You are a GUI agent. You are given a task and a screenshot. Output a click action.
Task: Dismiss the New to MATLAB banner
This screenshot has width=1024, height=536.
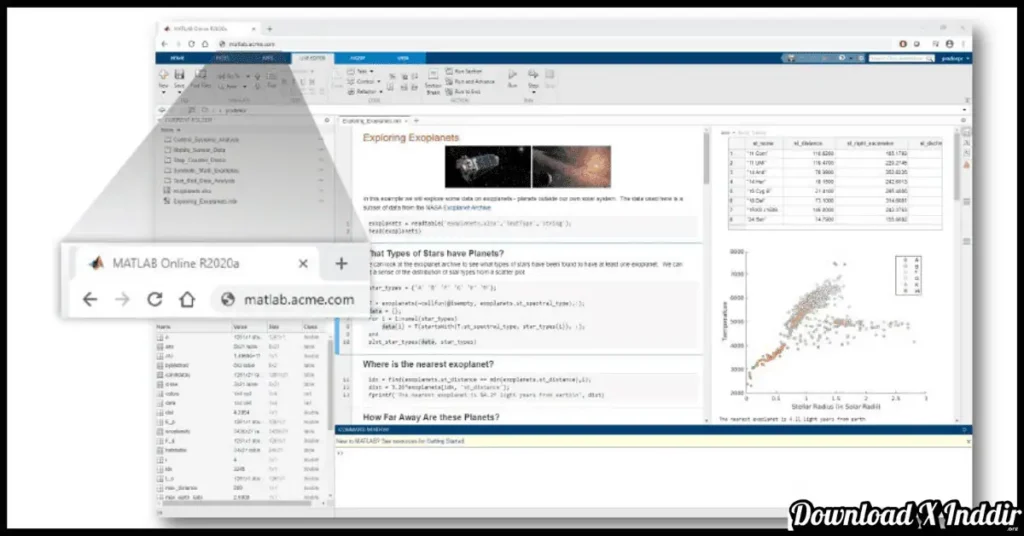click(x=968, y=442)
